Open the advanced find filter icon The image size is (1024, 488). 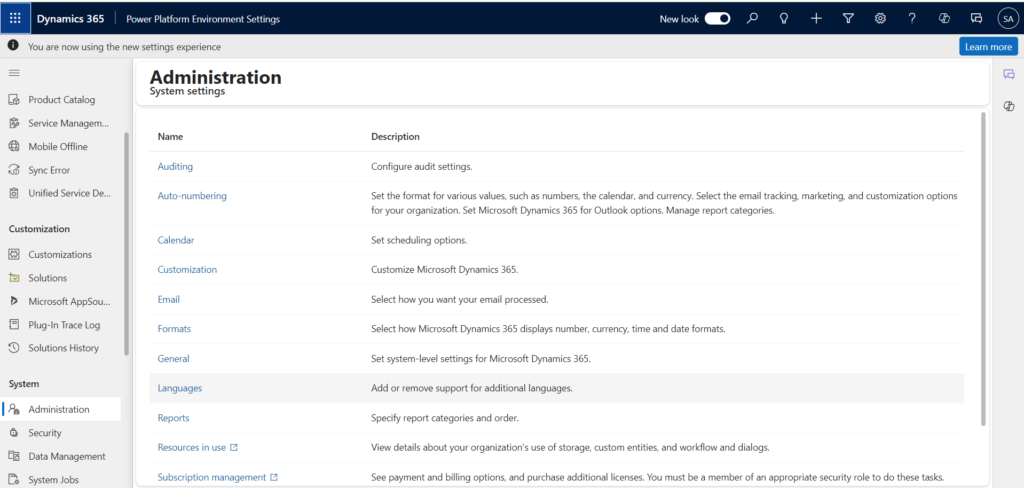coord(848,18)
